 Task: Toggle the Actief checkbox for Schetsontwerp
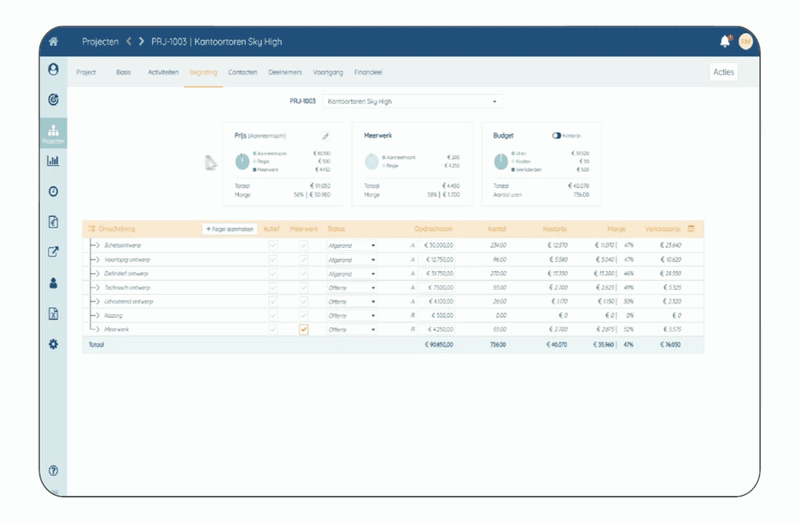pyautogui.click(x=272, y=245)
